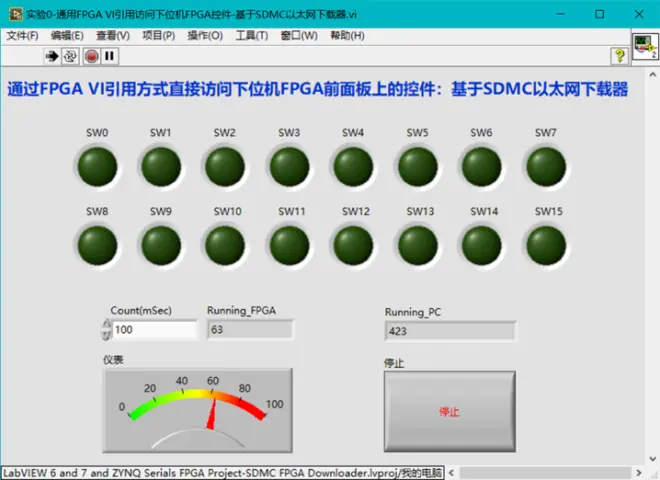Click the SW9 LED indicator
Image resolution: width=660 pixels, height=480 pixels.
coord(161,245)
